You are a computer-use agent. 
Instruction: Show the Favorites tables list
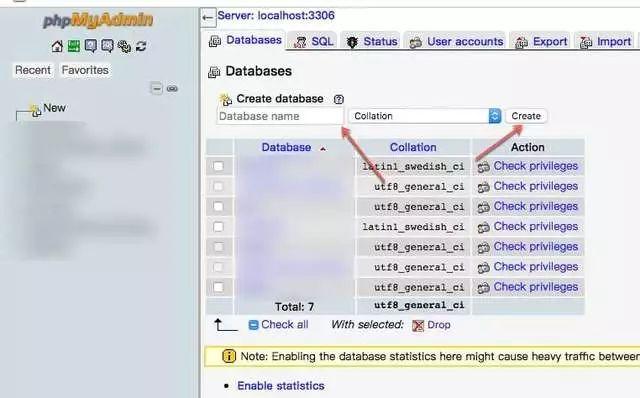pyautogui.click(x=85, y=70)
